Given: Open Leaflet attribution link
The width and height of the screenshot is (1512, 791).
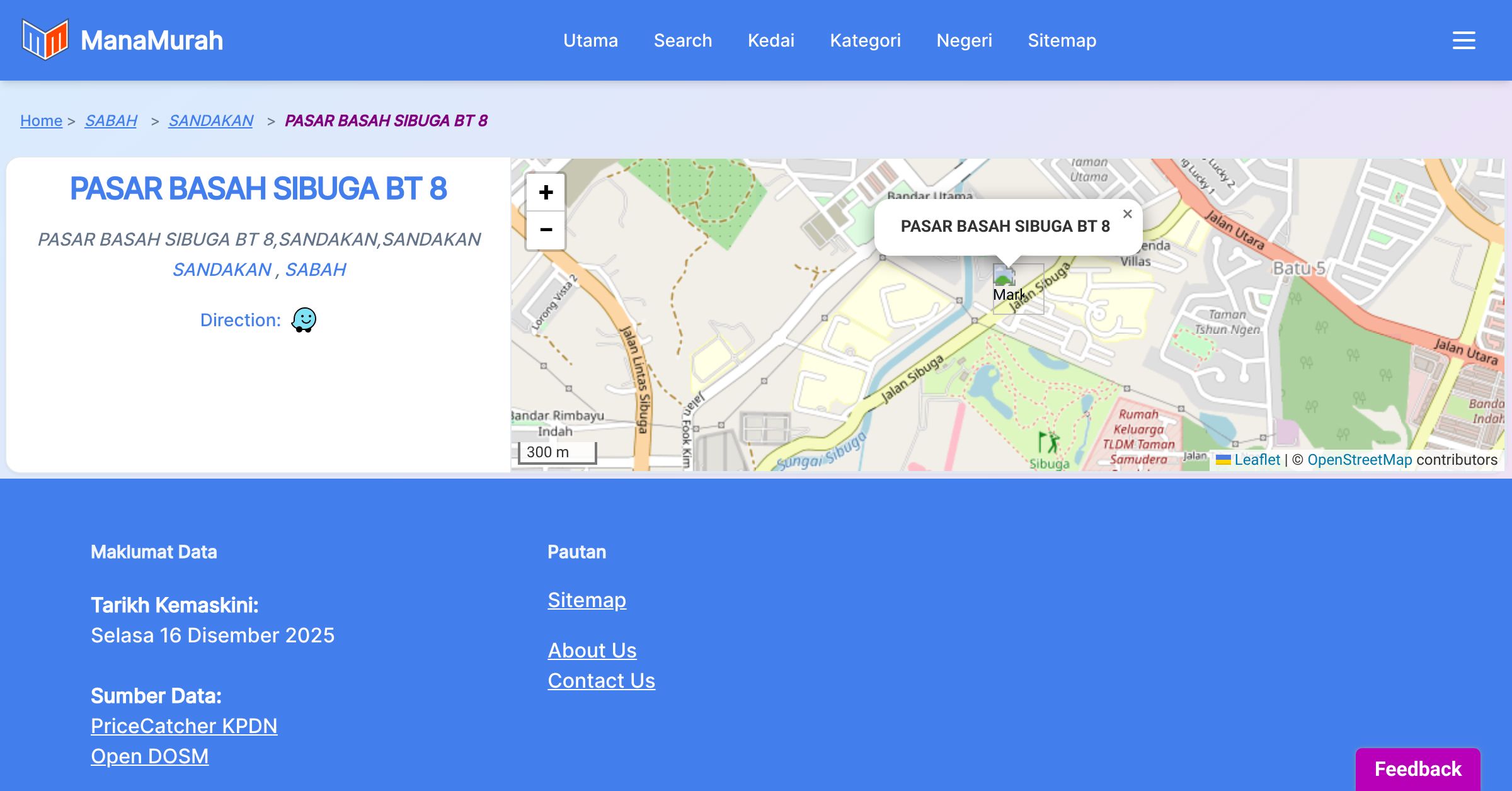Looking at the screenshot, I should 1257,460.
